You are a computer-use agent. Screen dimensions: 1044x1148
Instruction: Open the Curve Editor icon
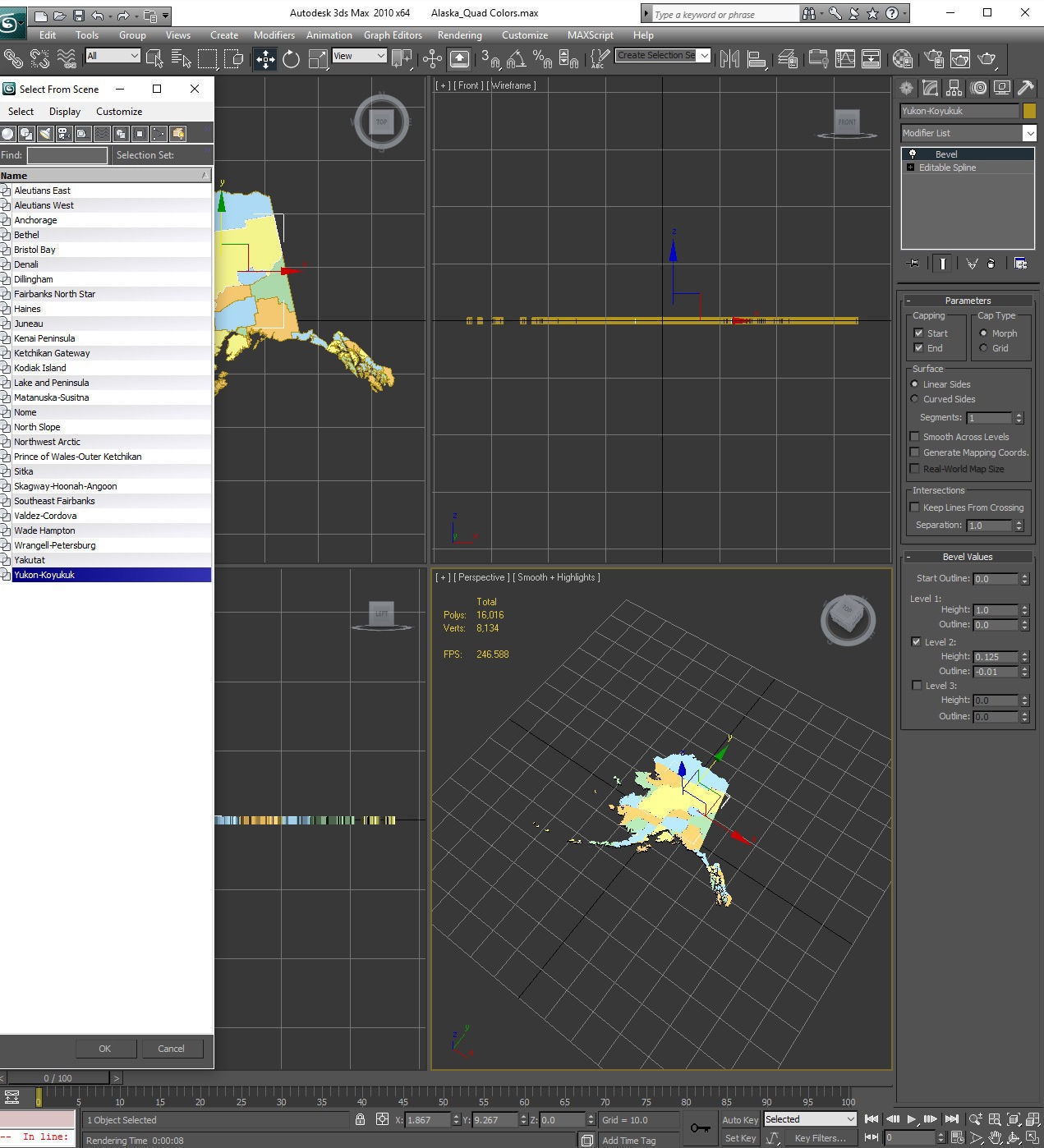[x=844, y=58]
